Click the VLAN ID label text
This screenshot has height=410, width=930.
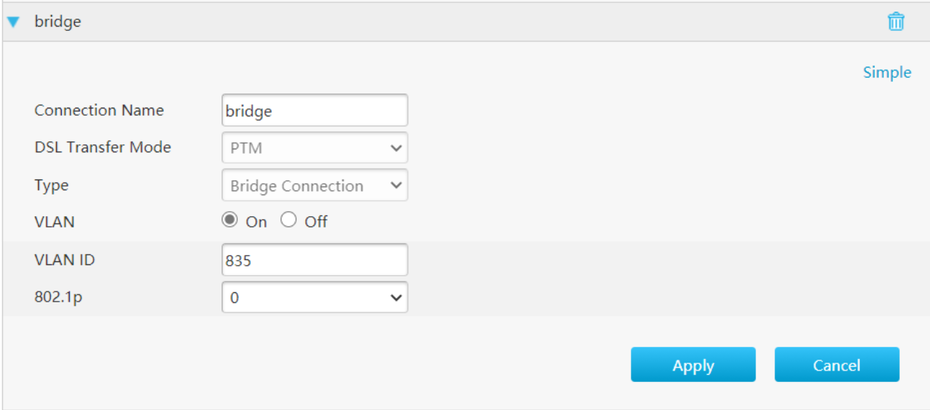click(64, 260)
